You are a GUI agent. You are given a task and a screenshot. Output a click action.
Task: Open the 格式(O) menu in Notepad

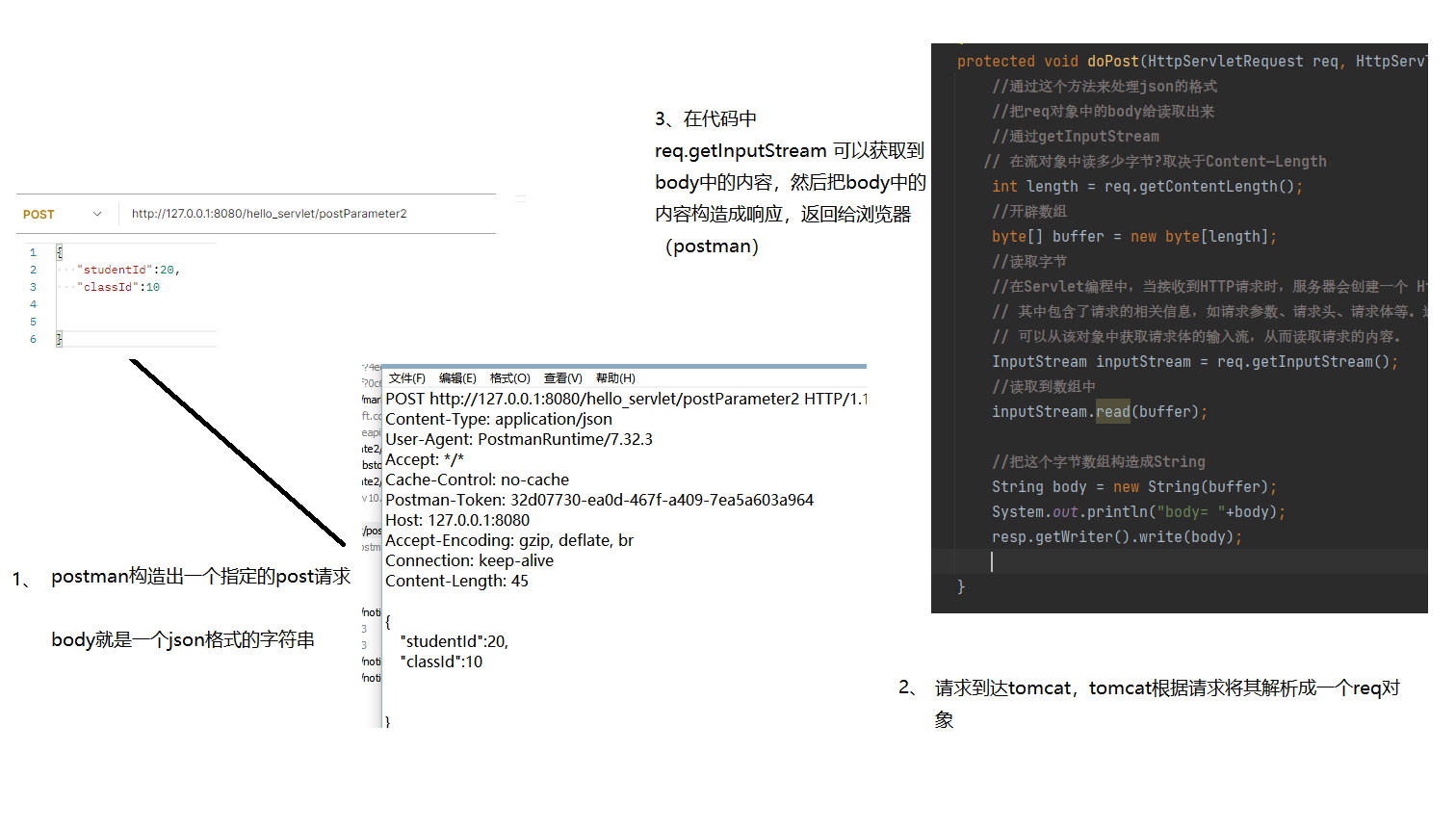510,378
